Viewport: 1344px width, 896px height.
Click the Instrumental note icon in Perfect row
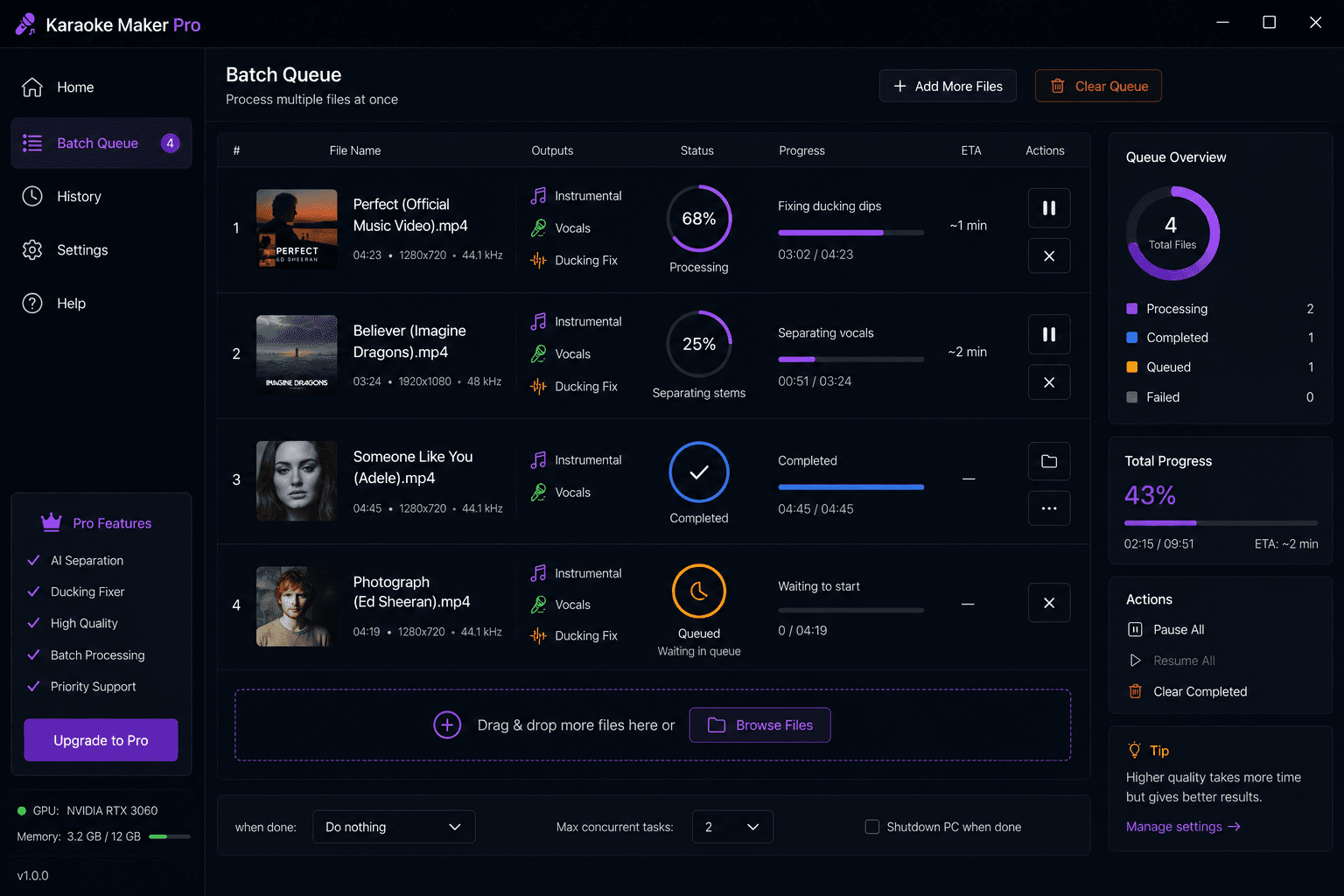click(538, 196)
